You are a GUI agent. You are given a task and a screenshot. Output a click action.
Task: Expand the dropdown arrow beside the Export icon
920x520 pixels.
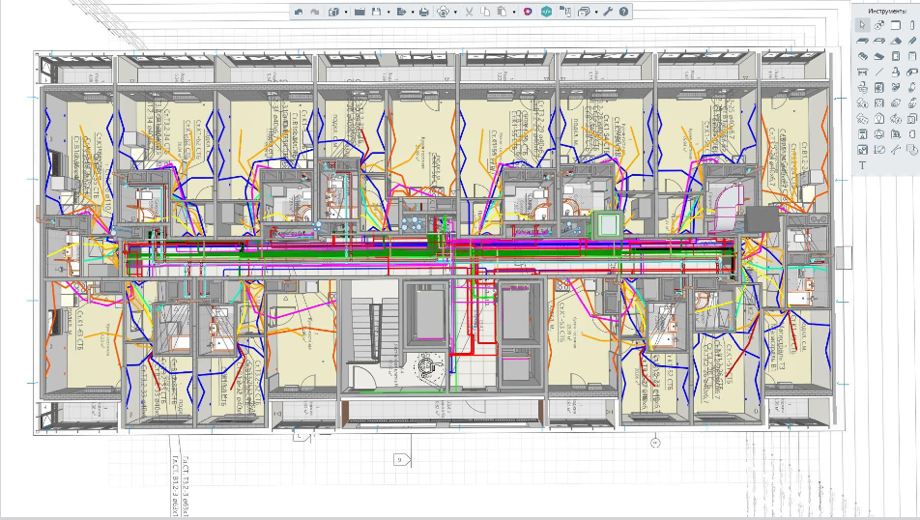click(412, 12)
